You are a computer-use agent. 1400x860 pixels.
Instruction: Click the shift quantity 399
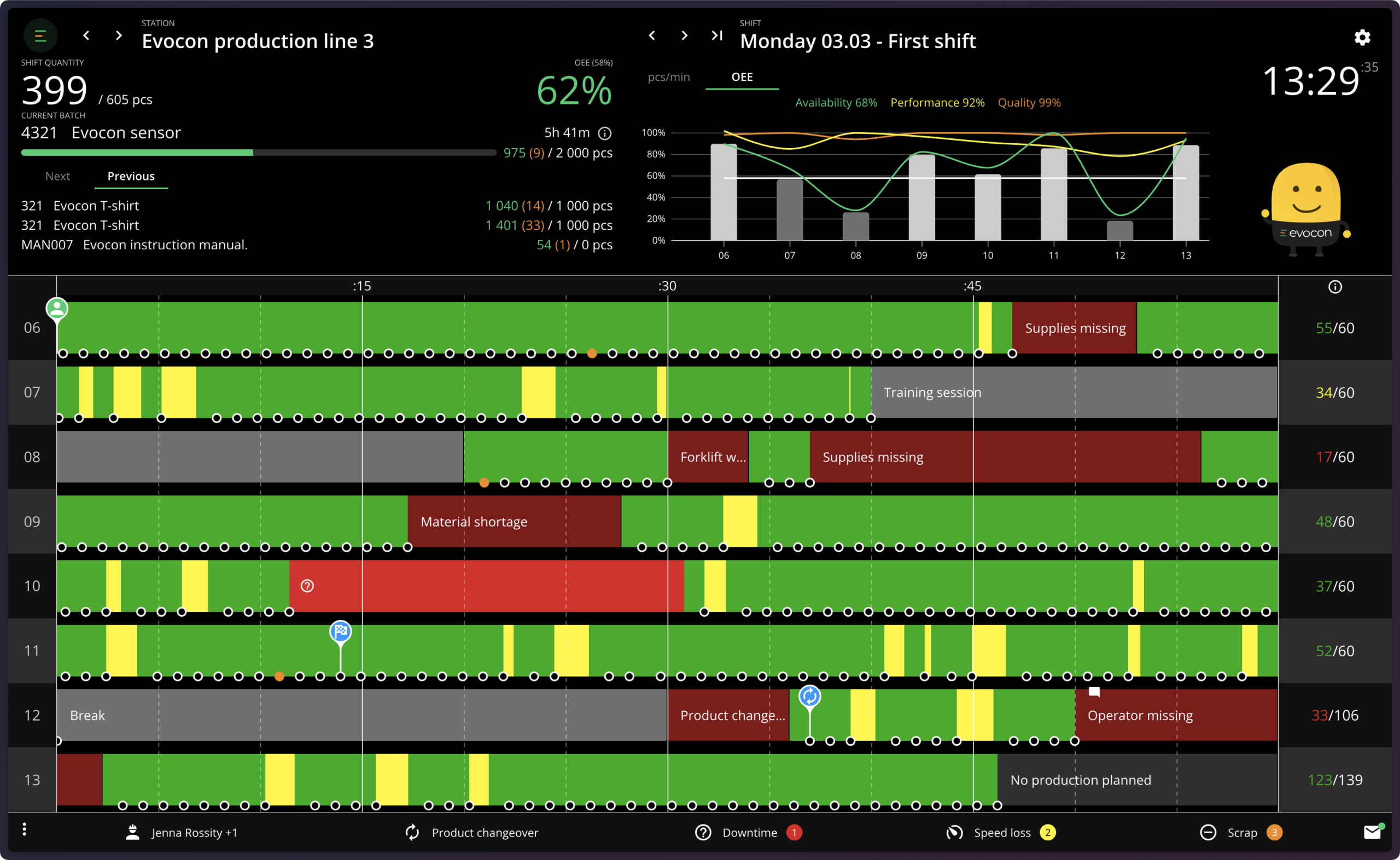tap(54, 90)
